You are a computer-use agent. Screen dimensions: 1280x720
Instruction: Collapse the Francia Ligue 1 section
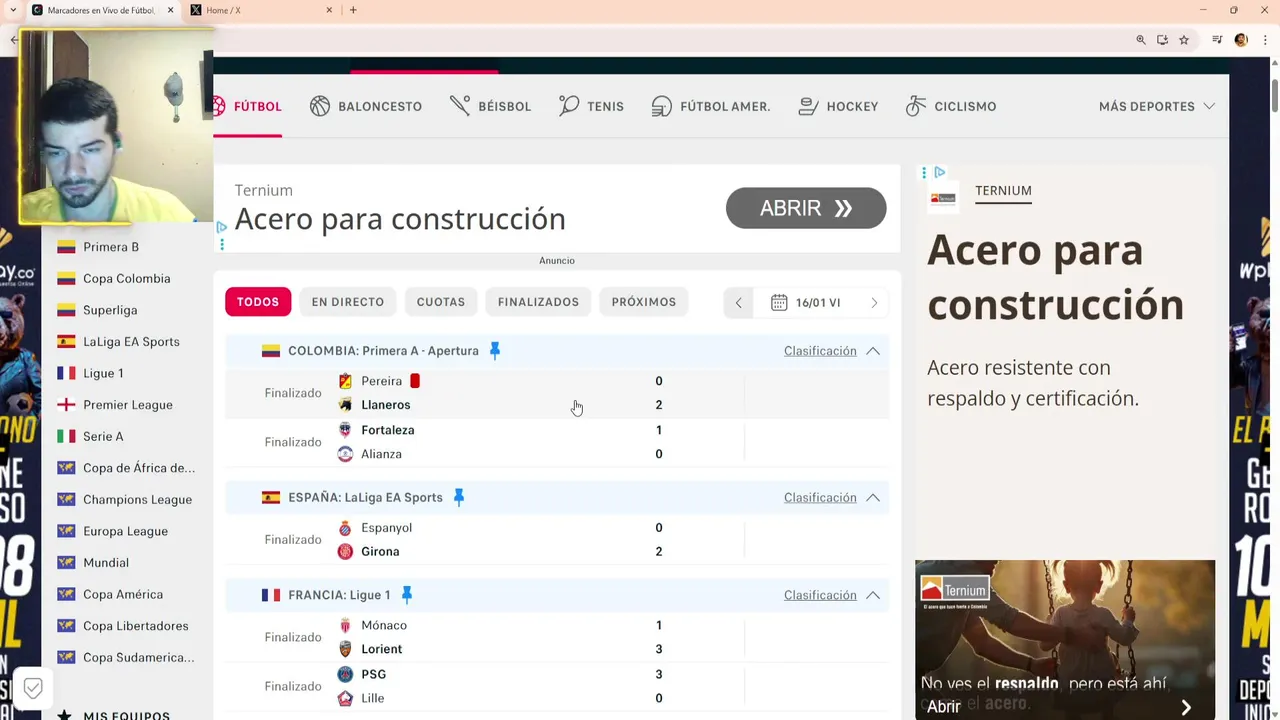[x=873, y=595]
